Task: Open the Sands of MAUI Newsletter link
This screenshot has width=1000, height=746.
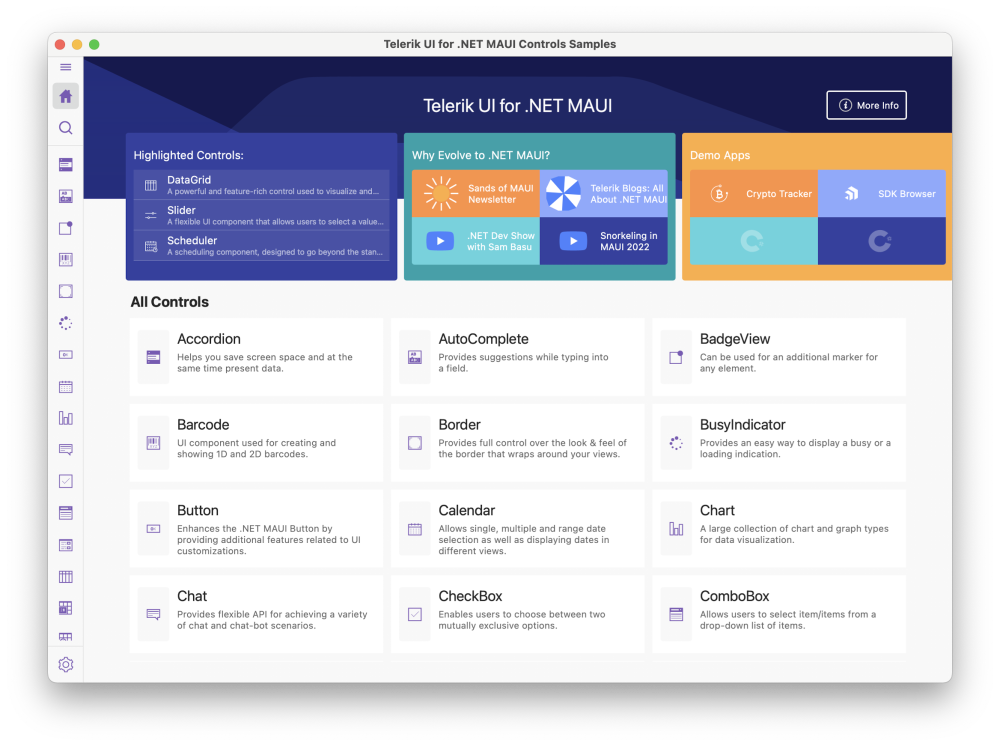Action: (x=476, y=191)
